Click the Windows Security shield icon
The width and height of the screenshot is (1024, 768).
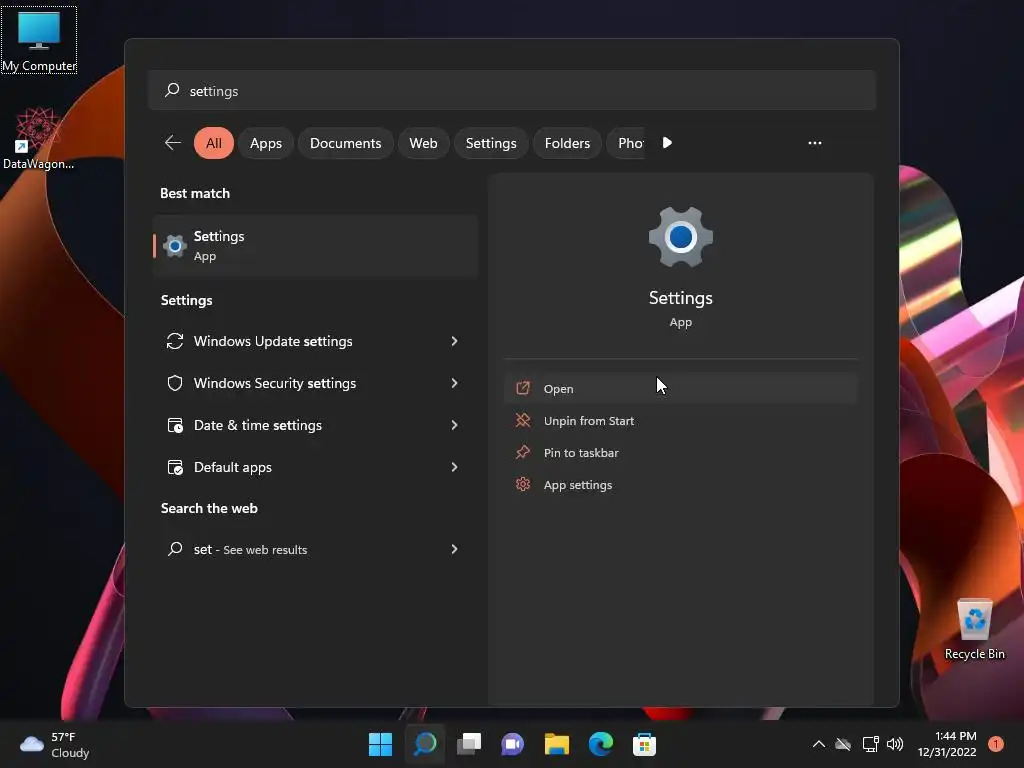click(175, 383)
